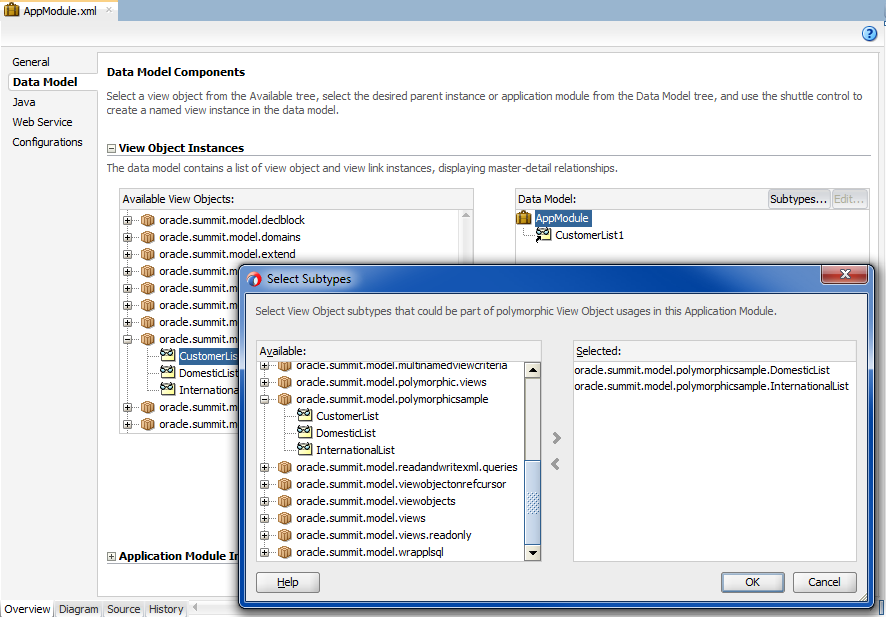Click AppModule.xml tab briefcase icon
This screenshot has height=617, width=886.
tap(11, 10)
